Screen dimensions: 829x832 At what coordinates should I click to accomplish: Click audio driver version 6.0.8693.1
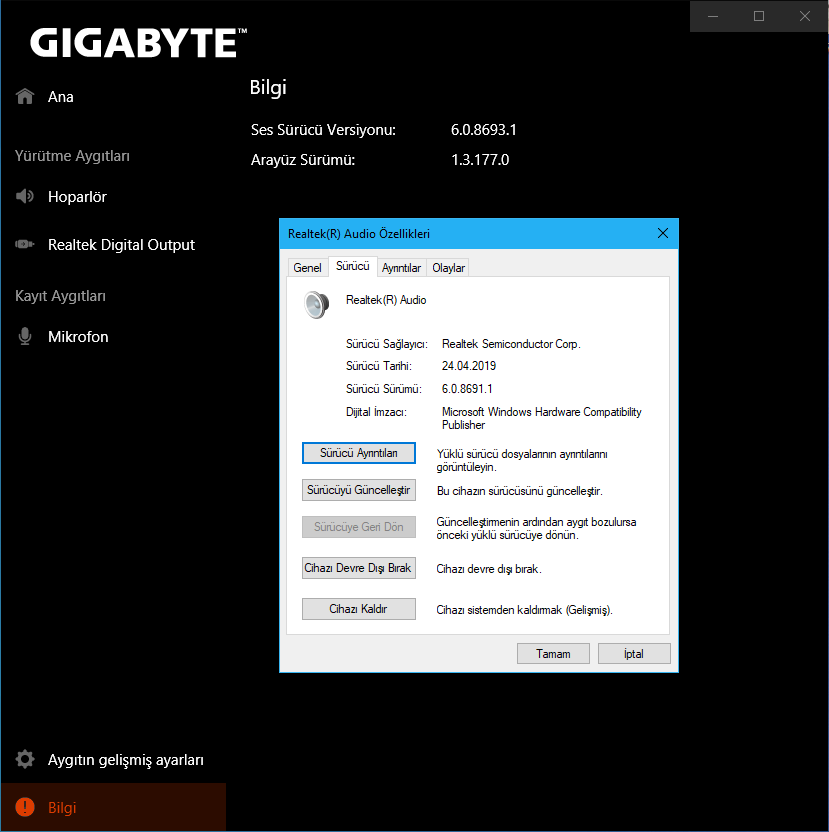pos(483,130)
